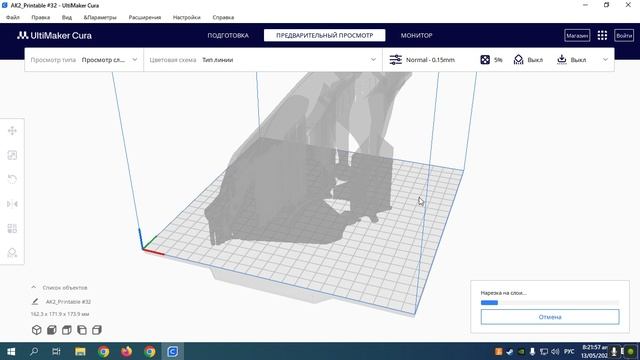Open the Файл menu
Screen dimensions: 640x360
[13, 18]
